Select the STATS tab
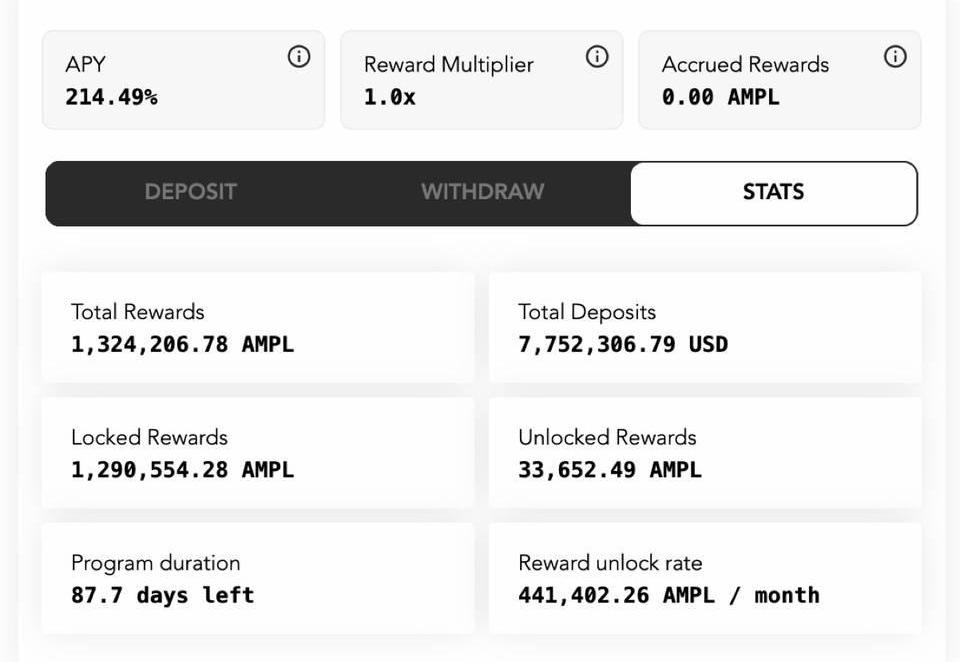960x662 pixels. [774, 193]
